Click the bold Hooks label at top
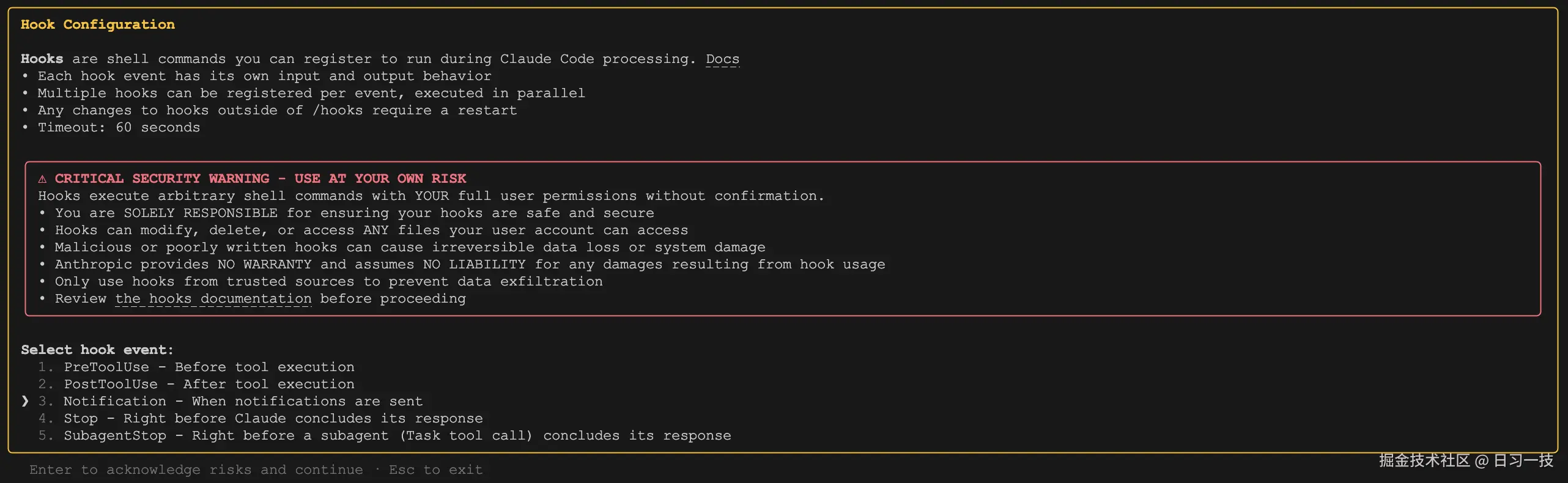The height and width of the screenshot is (483, 1568). (x=42, y=59)
